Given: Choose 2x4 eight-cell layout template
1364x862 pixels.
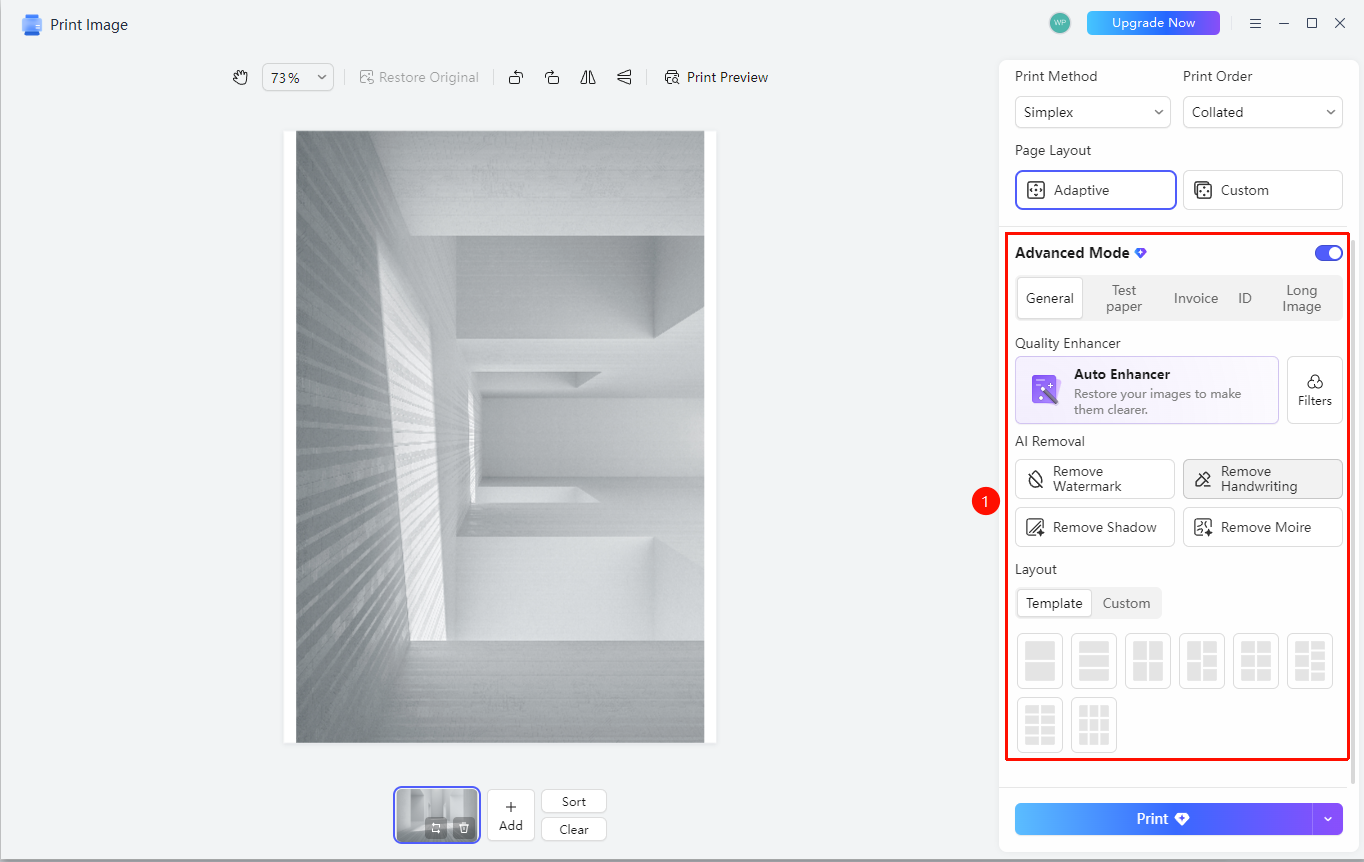Looking at the screenshot, I should tap(1040, 725).
